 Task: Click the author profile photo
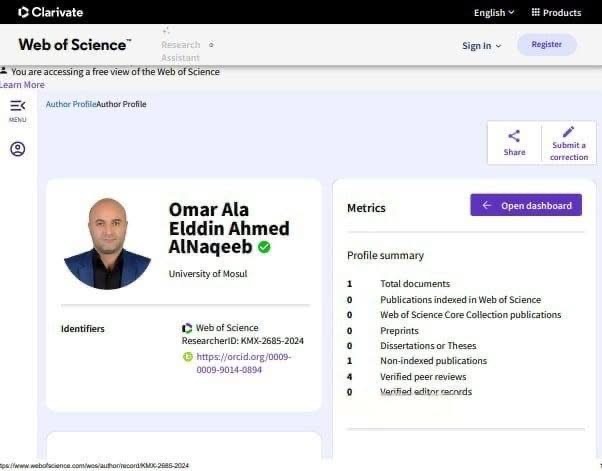pos(107,243)
